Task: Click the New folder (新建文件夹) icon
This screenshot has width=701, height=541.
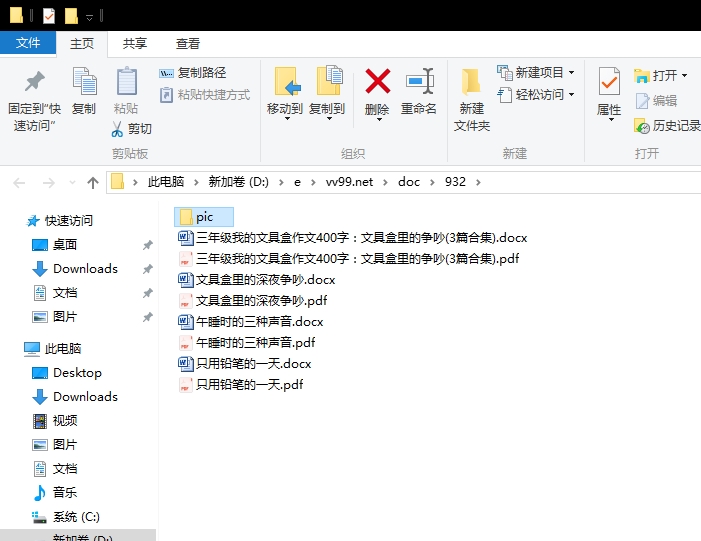Action: click(x=471, y=81)
